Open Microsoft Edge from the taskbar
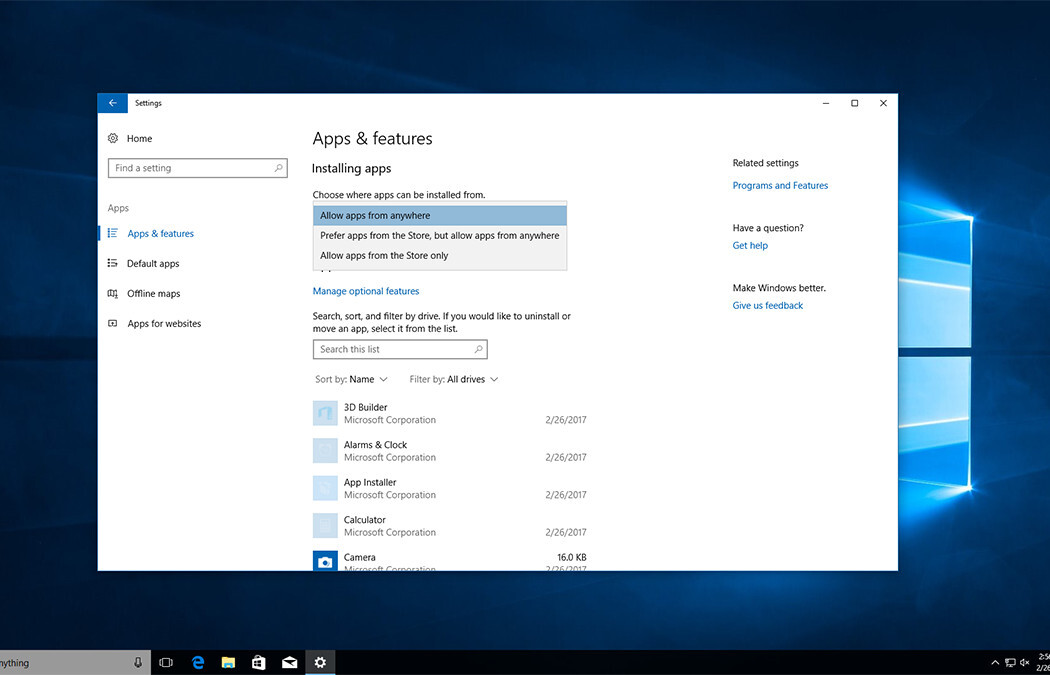1050x675 pixels. click(198, 662)
